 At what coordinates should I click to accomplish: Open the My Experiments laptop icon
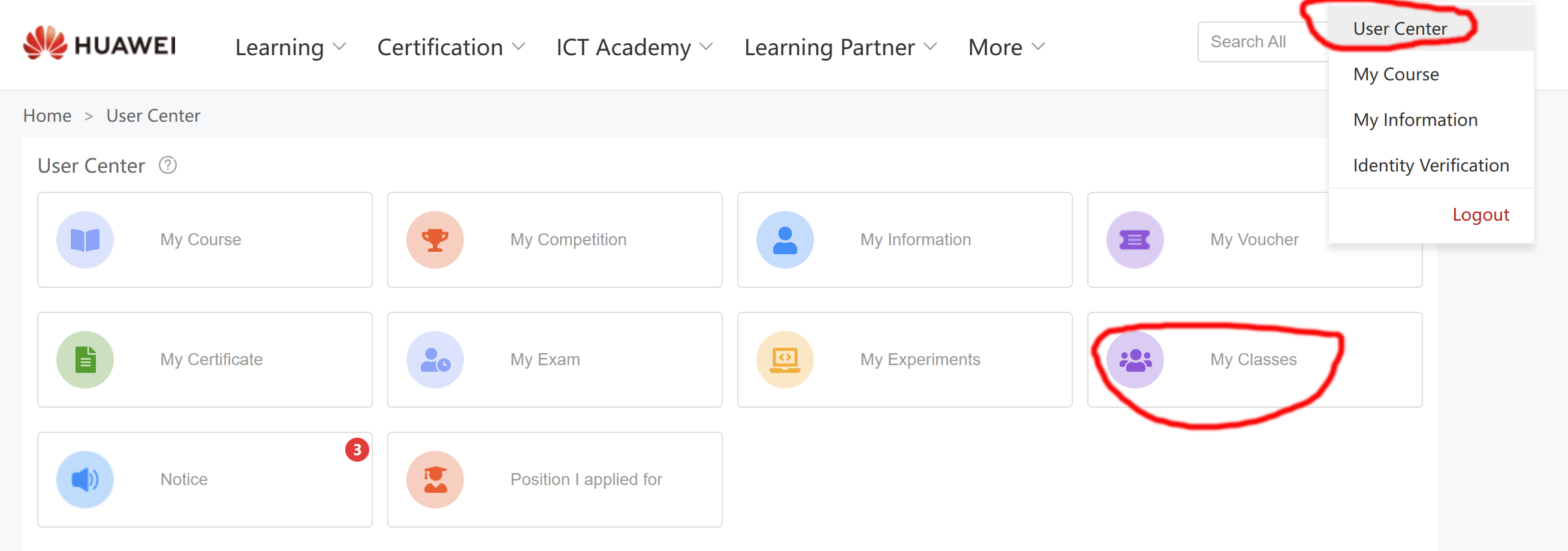(x=785, y=360)
